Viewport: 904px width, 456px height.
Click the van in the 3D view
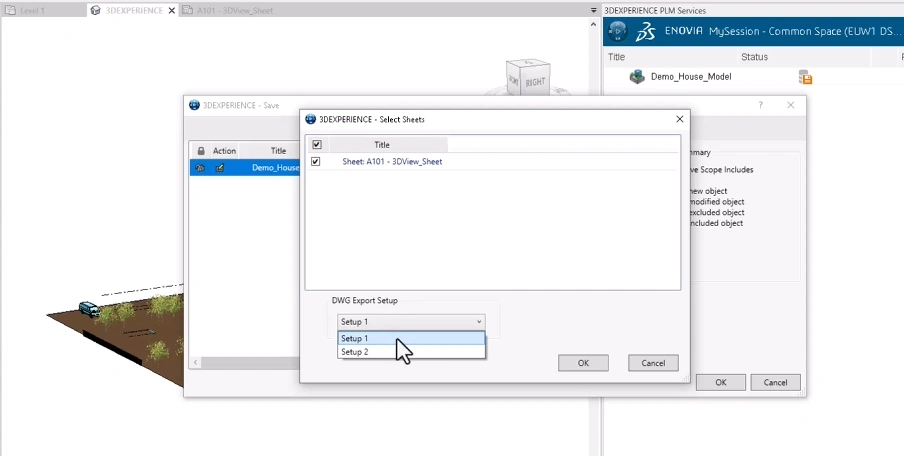pyautogui.click(x=89, y=310)
